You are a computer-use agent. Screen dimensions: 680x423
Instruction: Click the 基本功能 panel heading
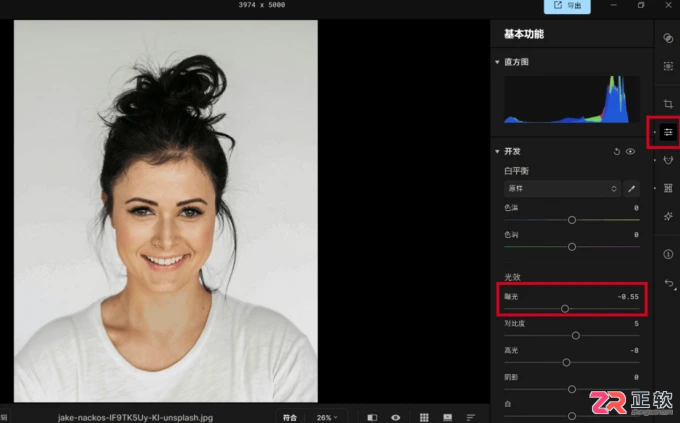[x=524, y=34]
